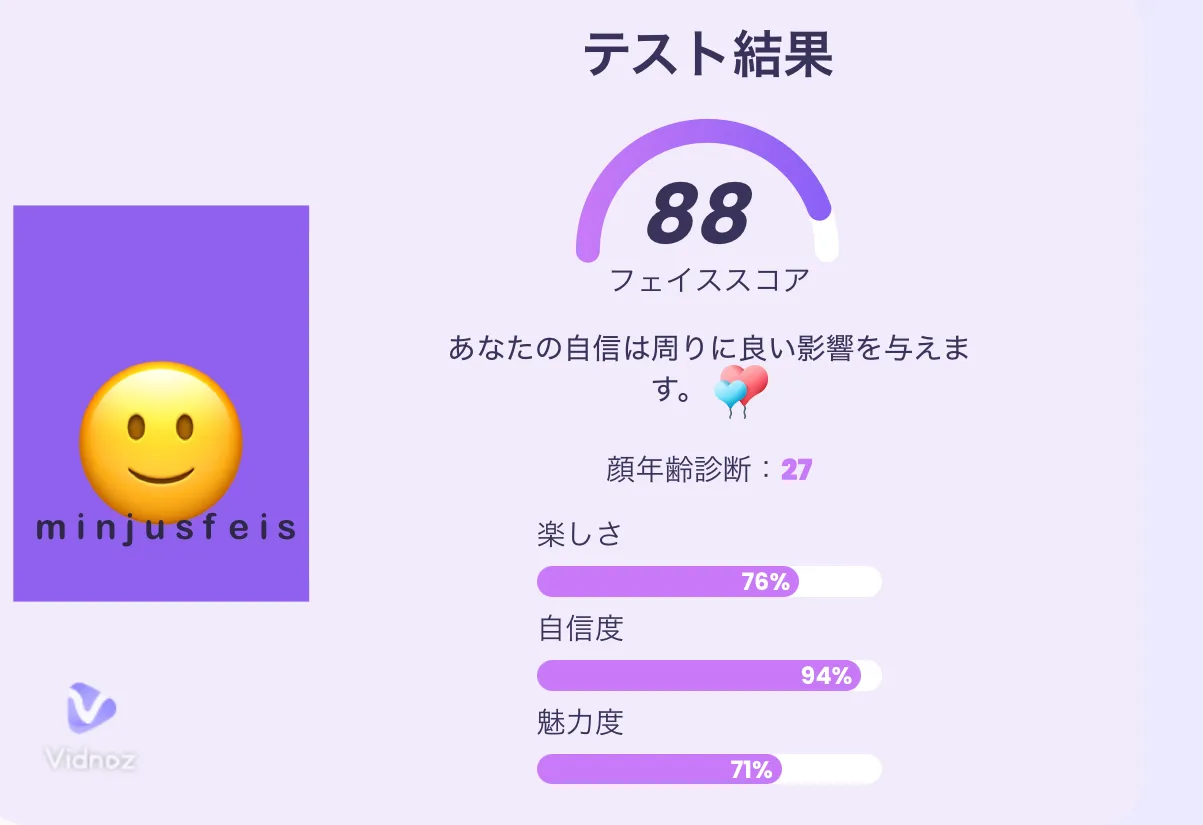Click the 自信度 94% progress bar

point(709,675)
